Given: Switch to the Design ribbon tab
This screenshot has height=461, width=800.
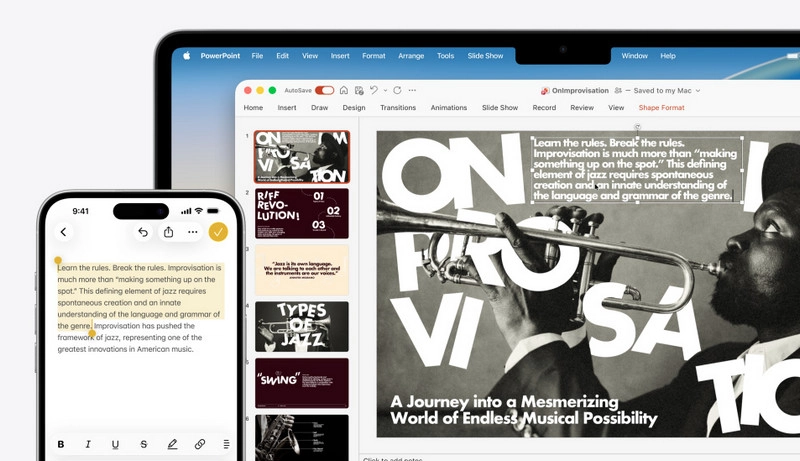Looking at the screenshot, I should [x=354, y=108].
